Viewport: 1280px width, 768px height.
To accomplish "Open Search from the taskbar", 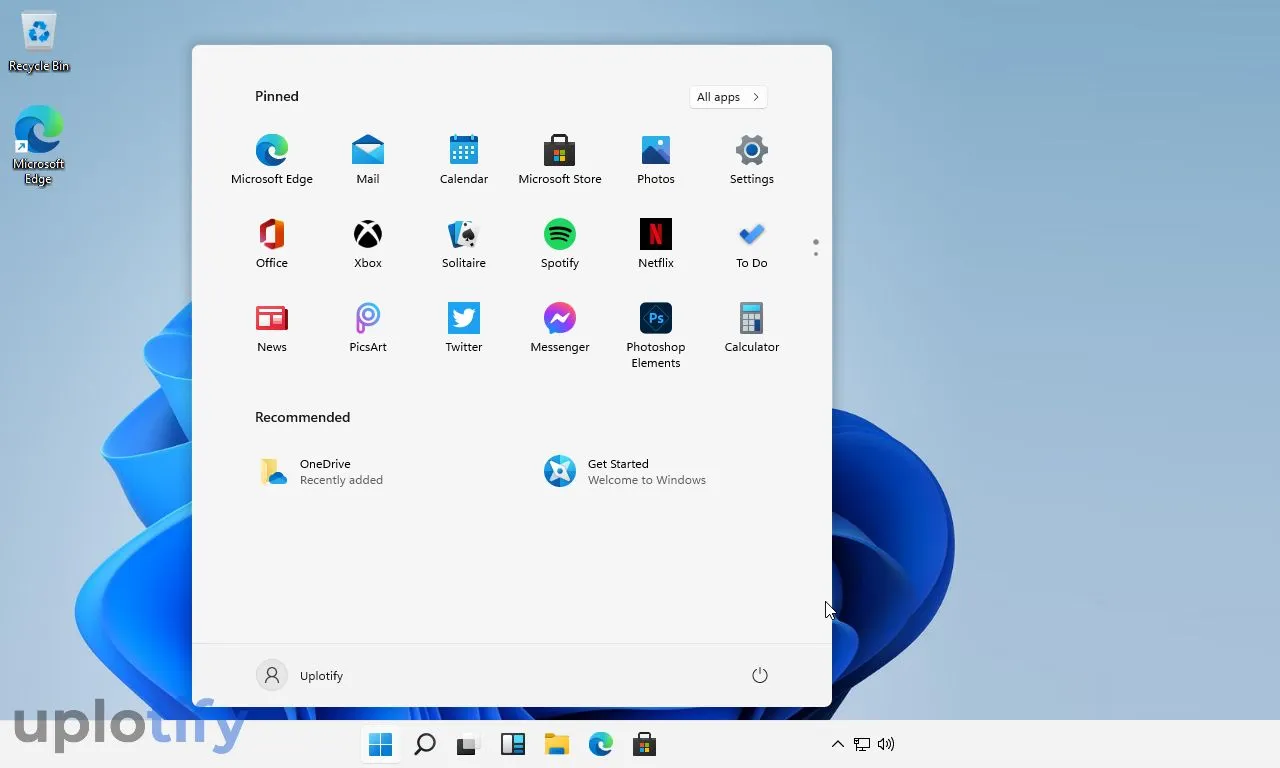I will click(425, 744).
